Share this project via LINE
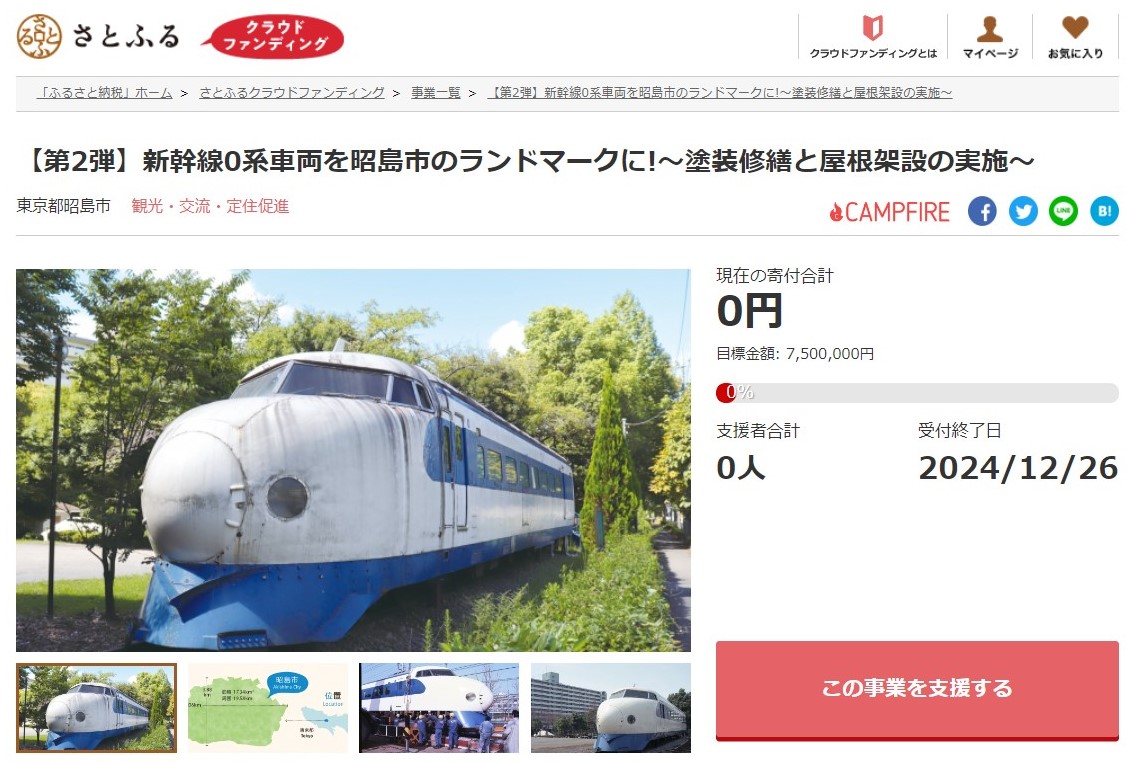 click(1063, 212)
